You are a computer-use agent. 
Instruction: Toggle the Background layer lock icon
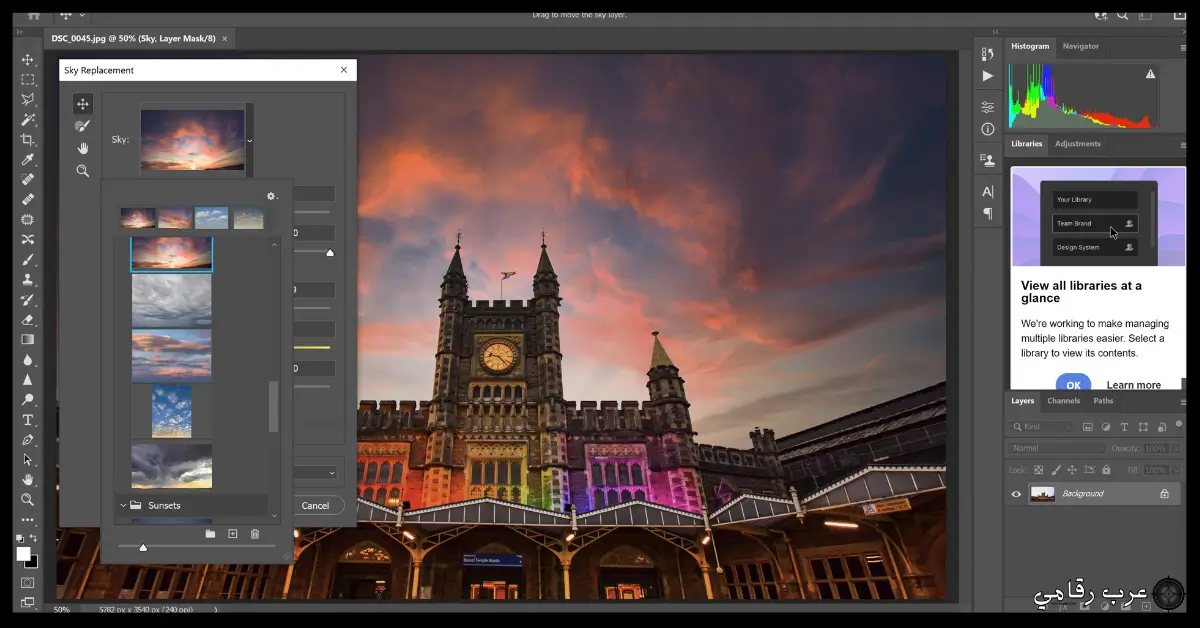pyautogui.click(x=1164, y=494)
